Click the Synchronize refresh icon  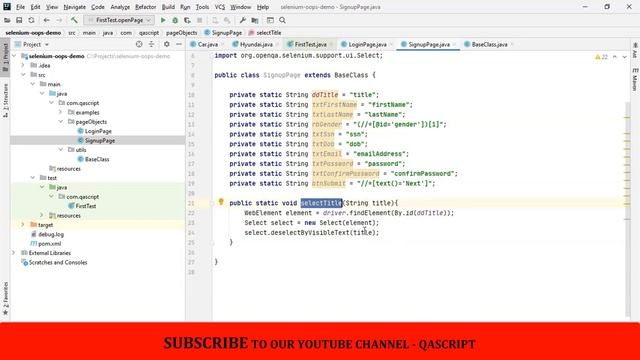[31, 20]
